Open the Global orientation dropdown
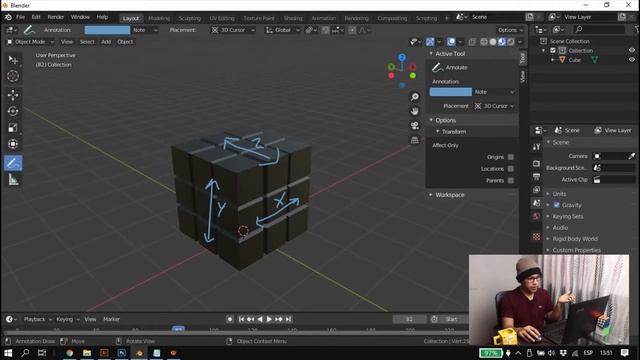 (x=282, y=30)
